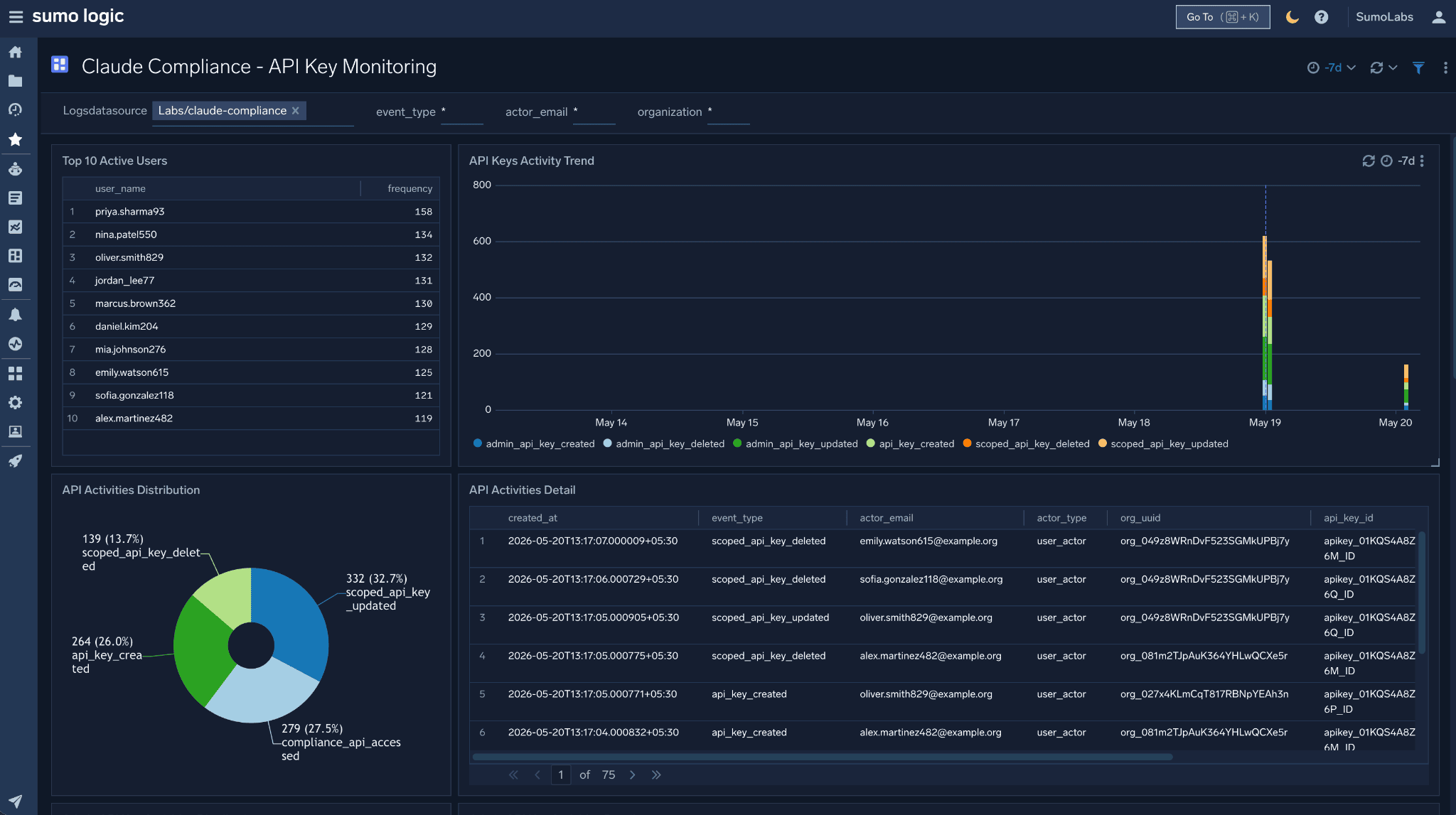Open the rocket launch icon in sidebar
1456x815 pixels.
pyautogui.click(x=15, y=461)
